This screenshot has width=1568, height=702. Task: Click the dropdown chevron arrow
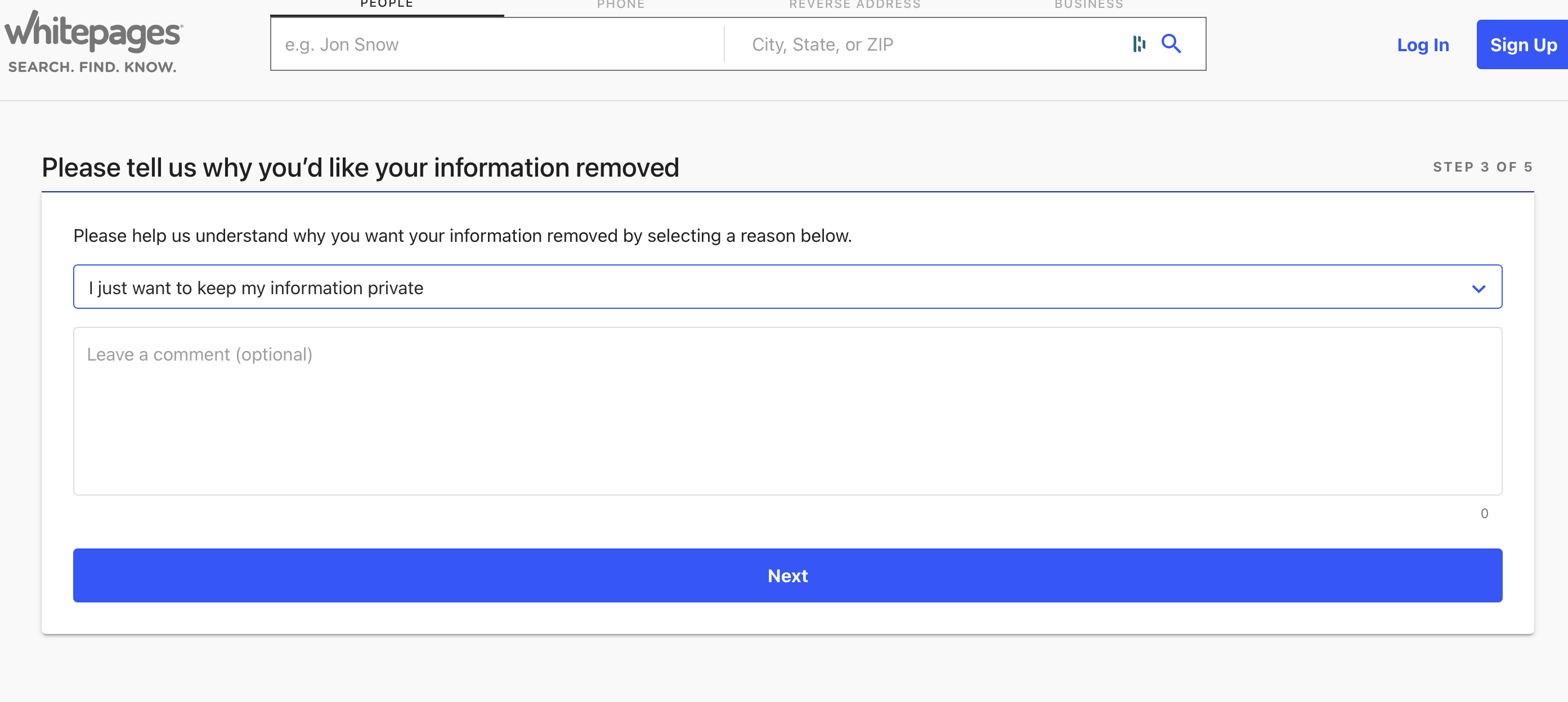1479,289
